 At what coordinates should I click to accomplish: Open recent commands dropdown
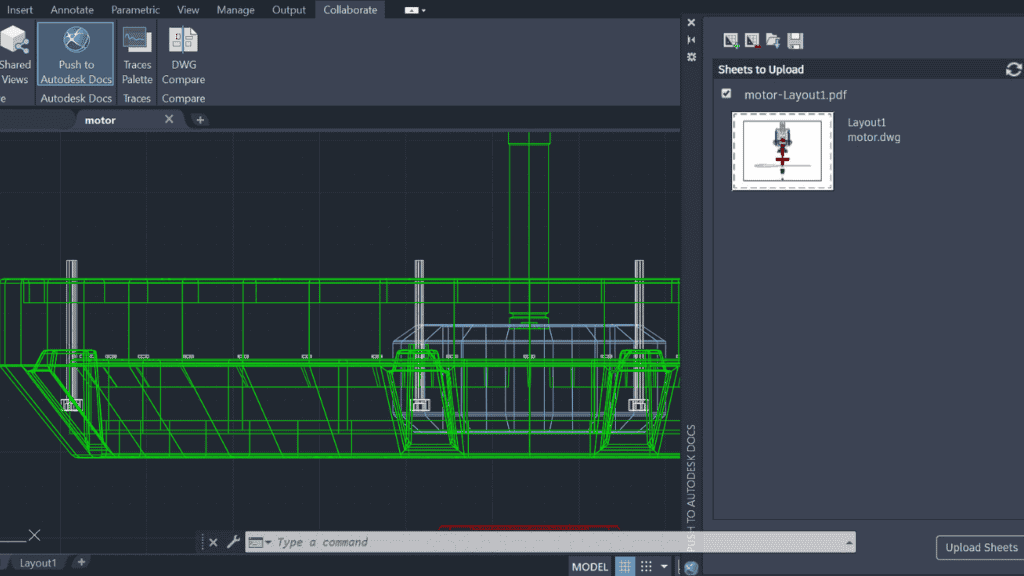pos(259,542)
